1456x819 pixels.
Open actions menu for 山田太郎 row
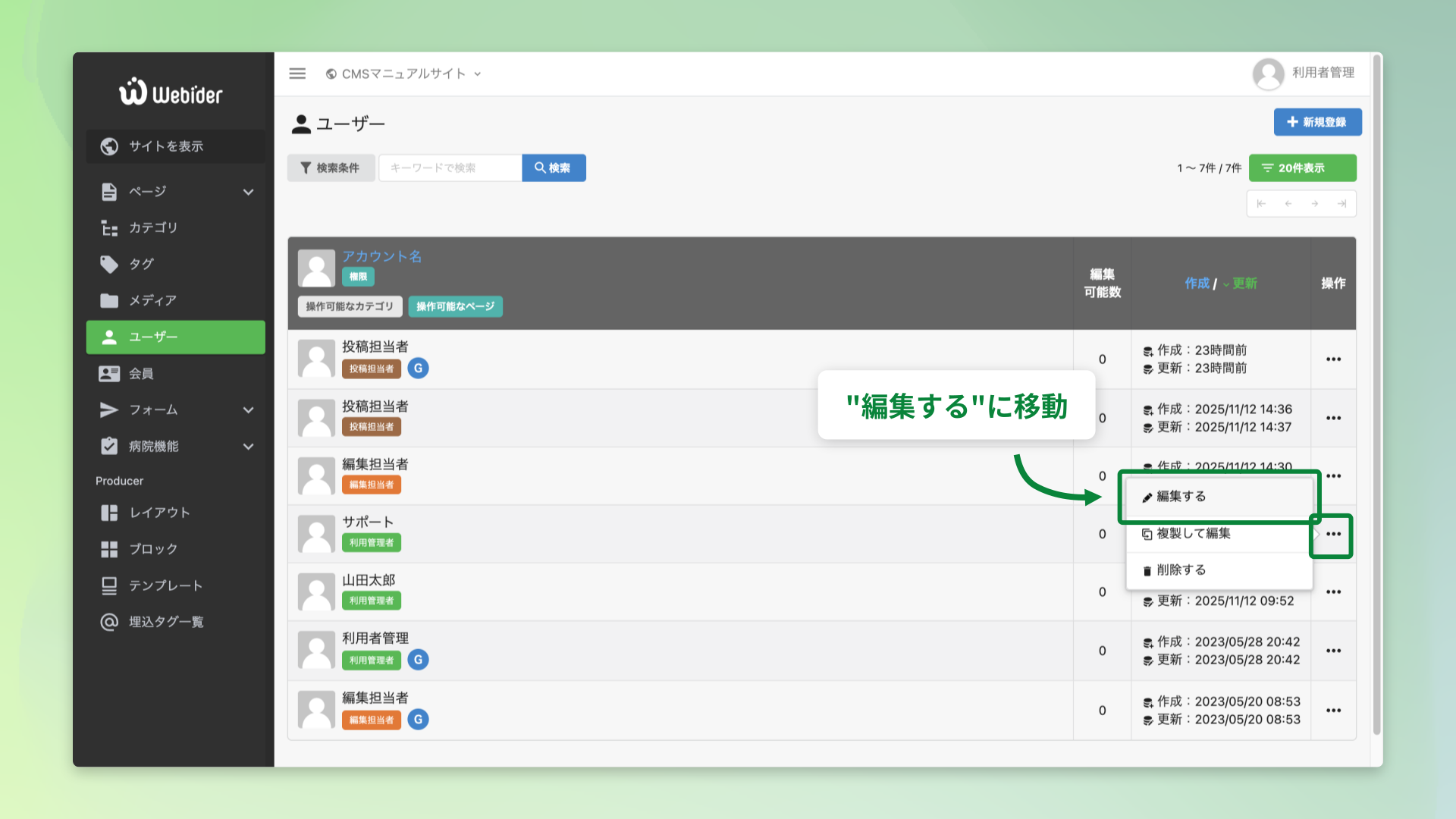[1333, 592]
